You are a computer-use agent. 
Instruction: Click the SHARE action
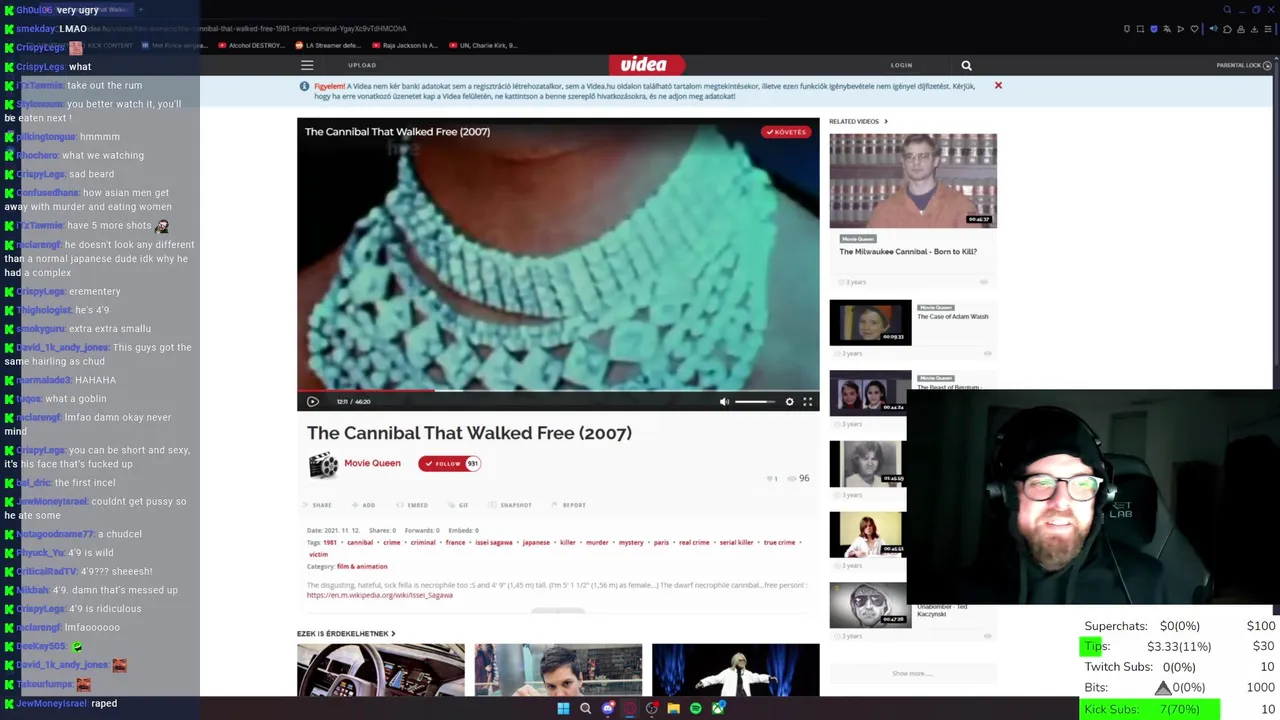[x=317, y=505]
